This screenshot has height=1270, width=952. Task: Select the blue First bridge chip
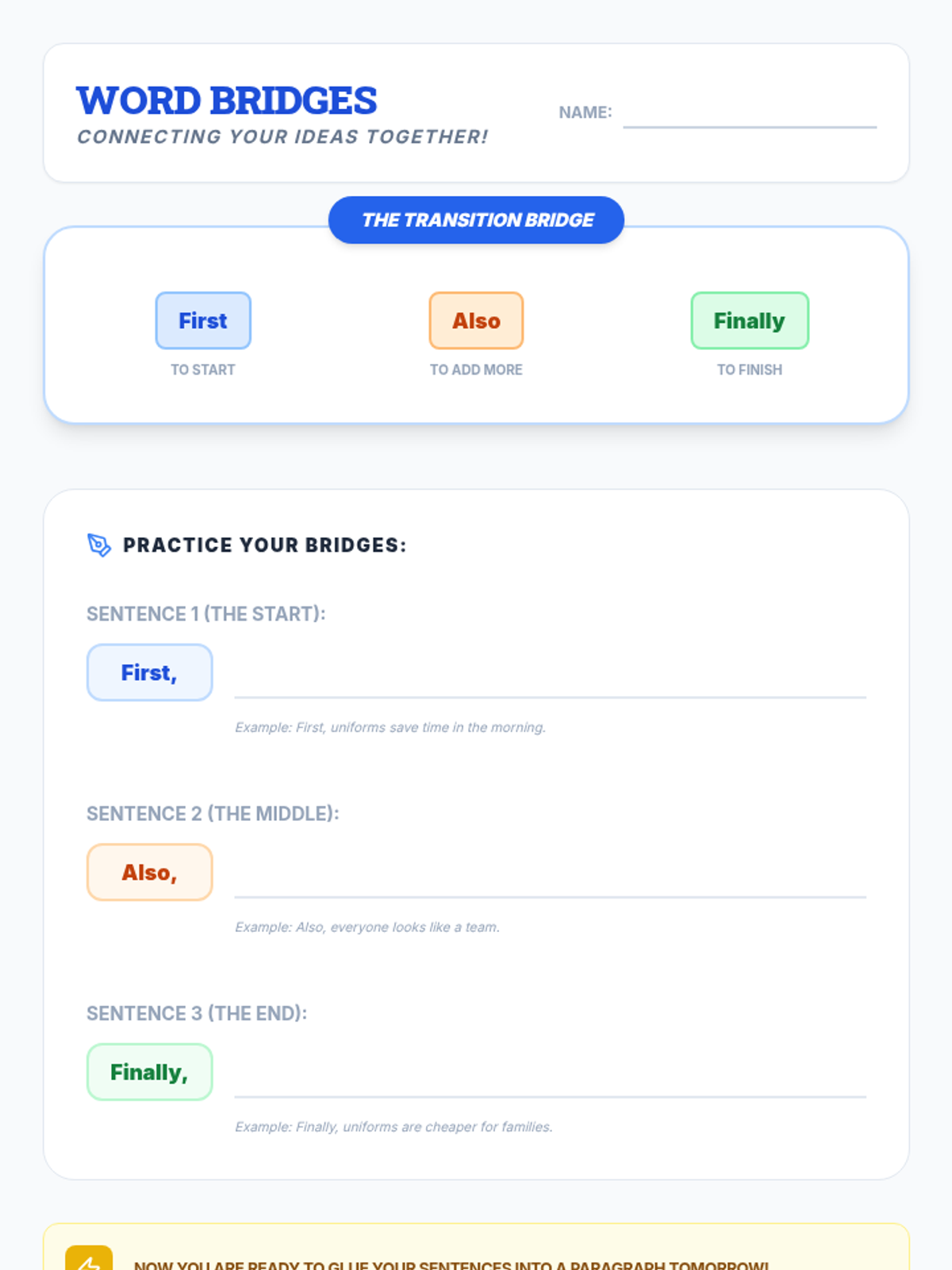click(203, 321)
